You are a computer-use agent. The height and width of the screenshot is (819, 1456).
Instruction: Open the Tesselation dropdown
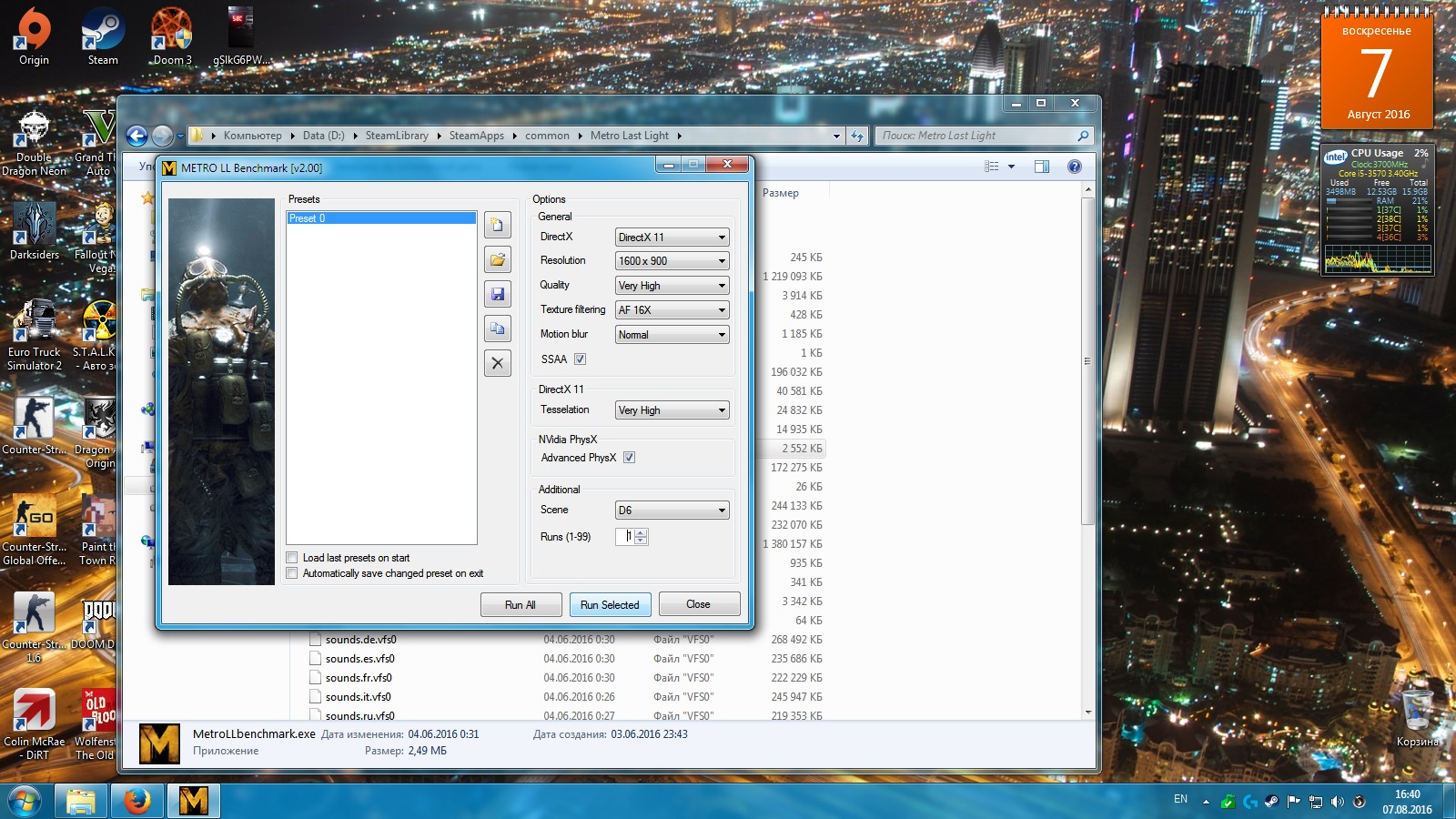click(x=672, y=410)
